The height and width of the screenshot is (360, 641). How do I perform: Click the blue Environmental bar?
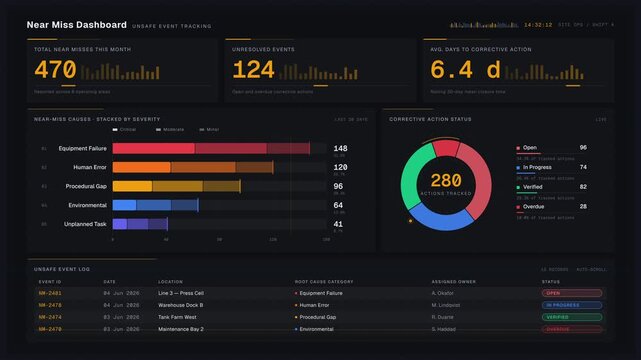point(155,205)
